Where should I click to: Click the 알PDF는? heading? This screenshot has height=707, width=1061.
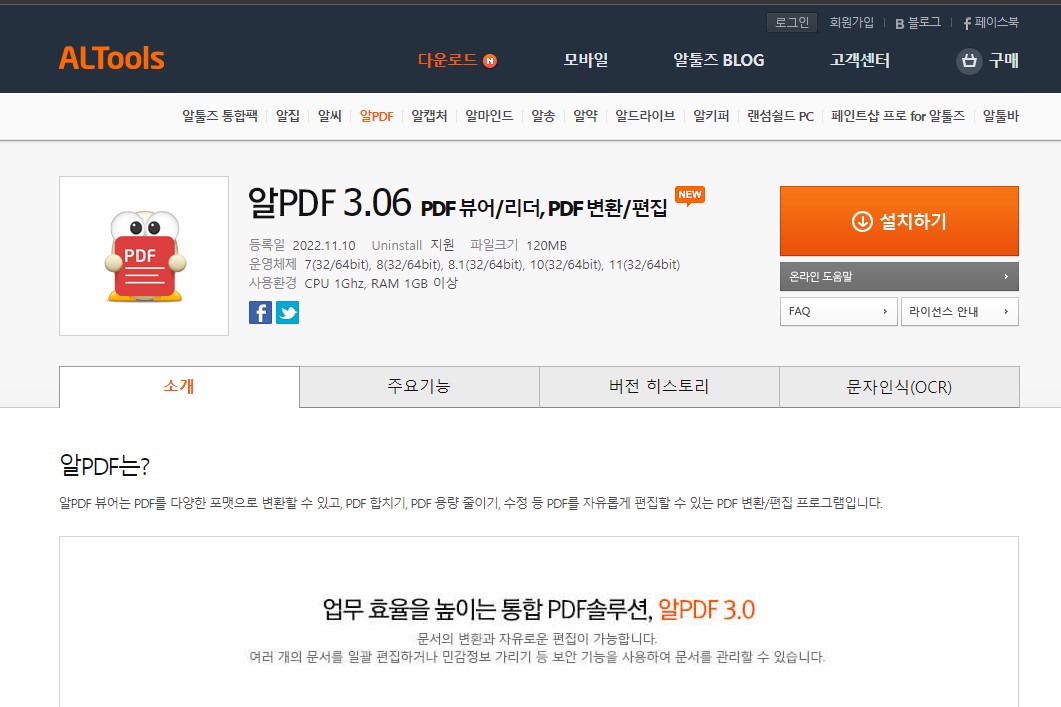pos(104,465)
